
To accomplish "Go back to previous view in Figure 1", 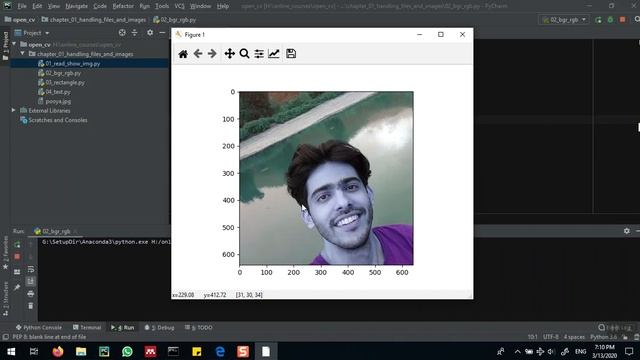I will coord(198,54).
